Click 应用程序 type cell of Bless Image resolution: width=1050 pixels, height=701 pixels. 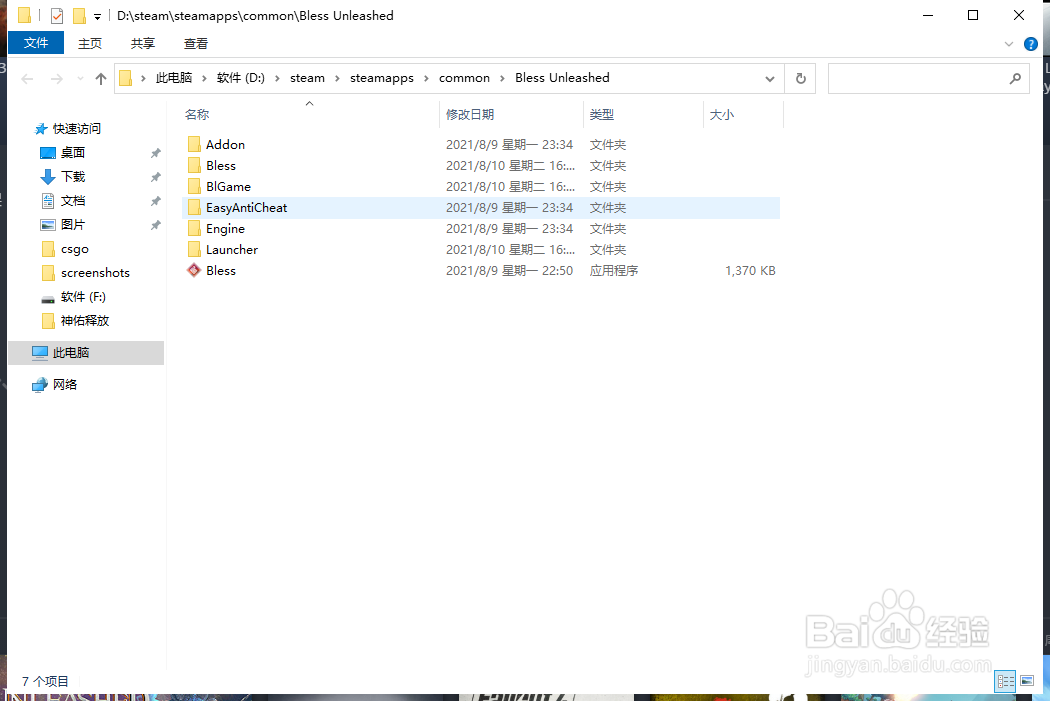coord(613,270)
